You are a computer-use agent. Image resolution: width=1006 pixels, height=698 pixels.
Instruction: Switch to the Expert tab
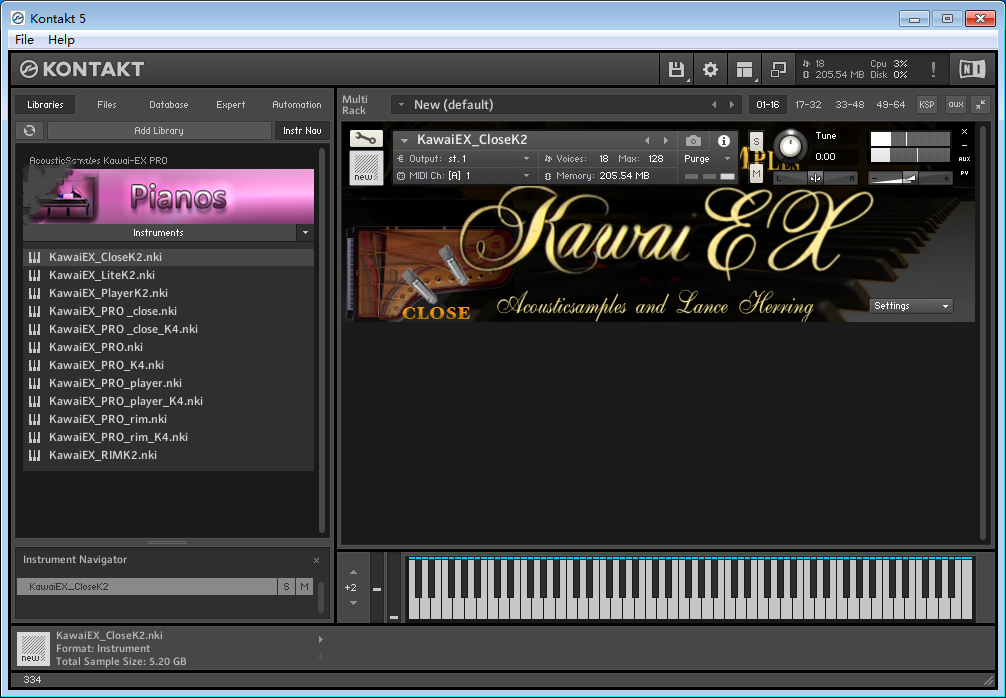[x=230, y=105]
